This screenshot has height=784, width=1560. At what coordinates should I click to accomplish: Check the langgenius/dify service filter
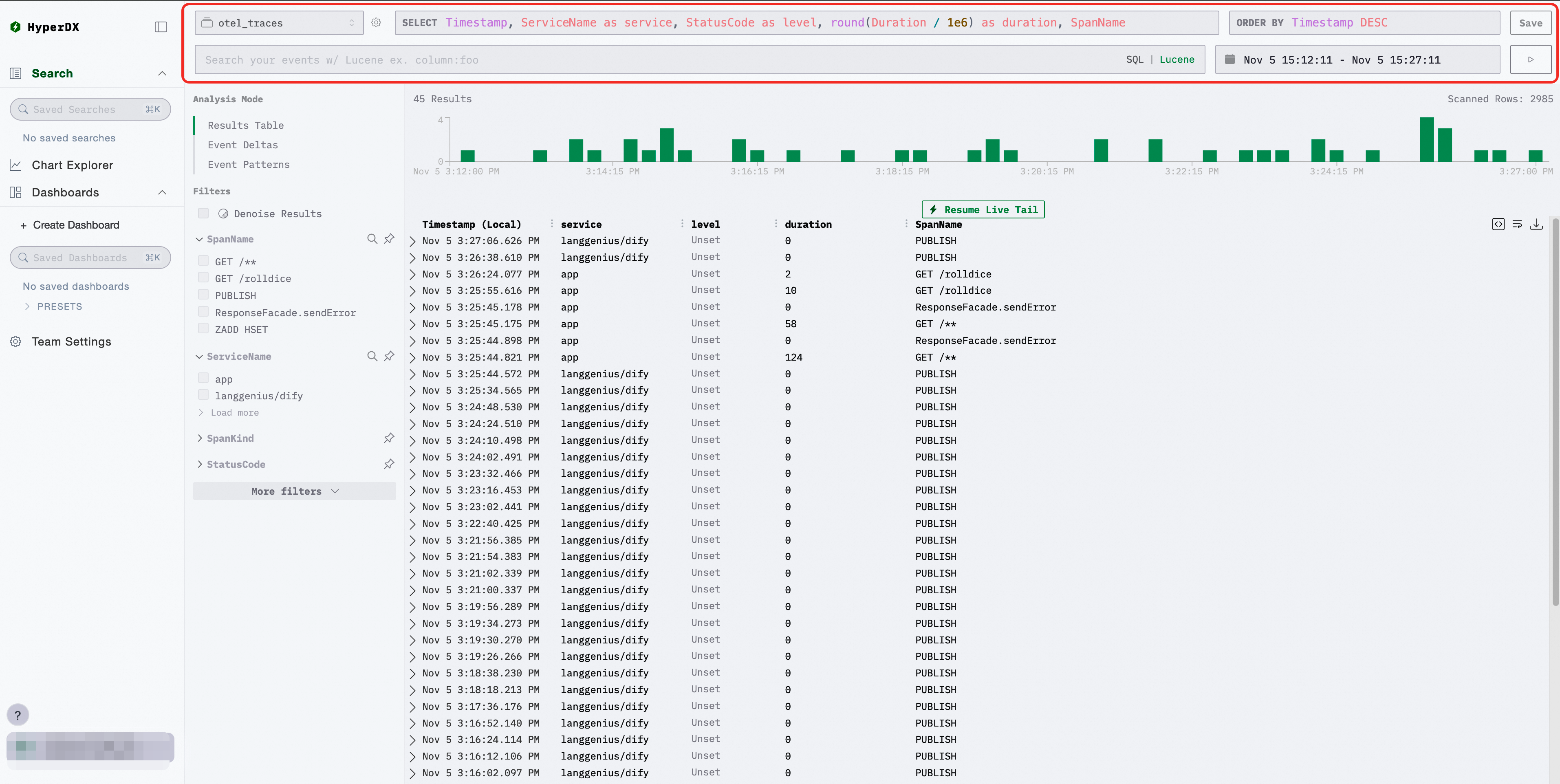[x=203, y=395]
